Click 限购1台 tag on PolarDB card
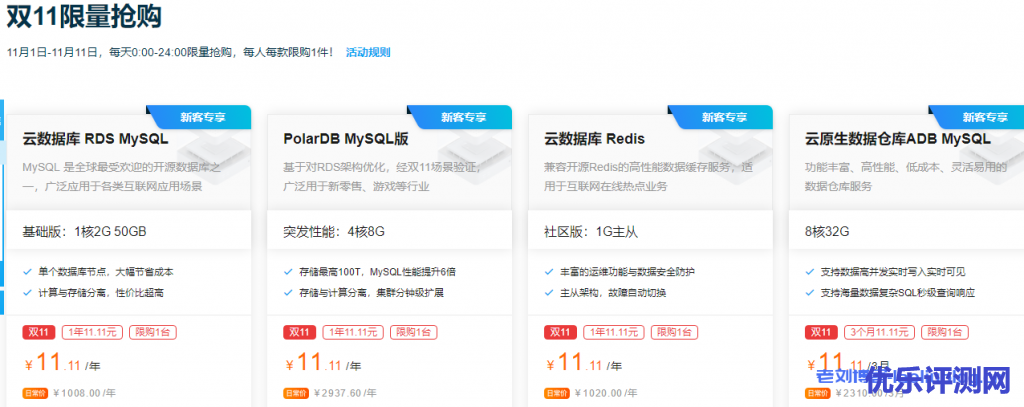 tap(413, 332)
